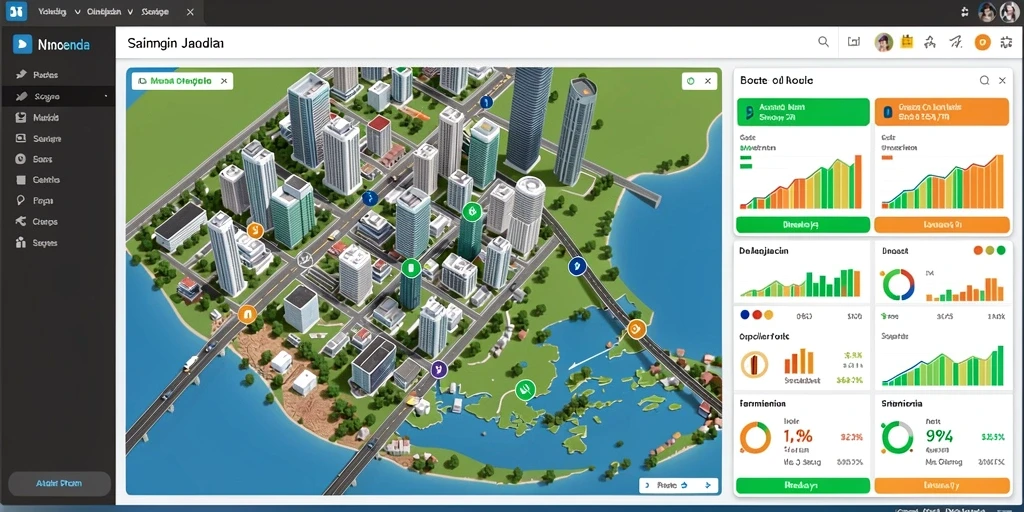This screenshot has width=1024, height=512.
Task: Click the green button under the left chart
Action: coord(803,225)
